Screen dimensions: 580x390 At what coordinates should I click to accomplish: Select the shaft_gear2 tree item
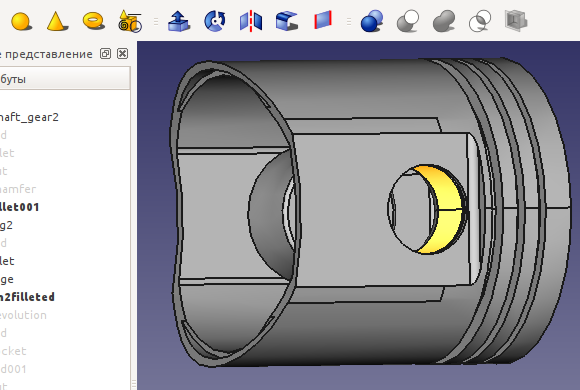(29, 117)
